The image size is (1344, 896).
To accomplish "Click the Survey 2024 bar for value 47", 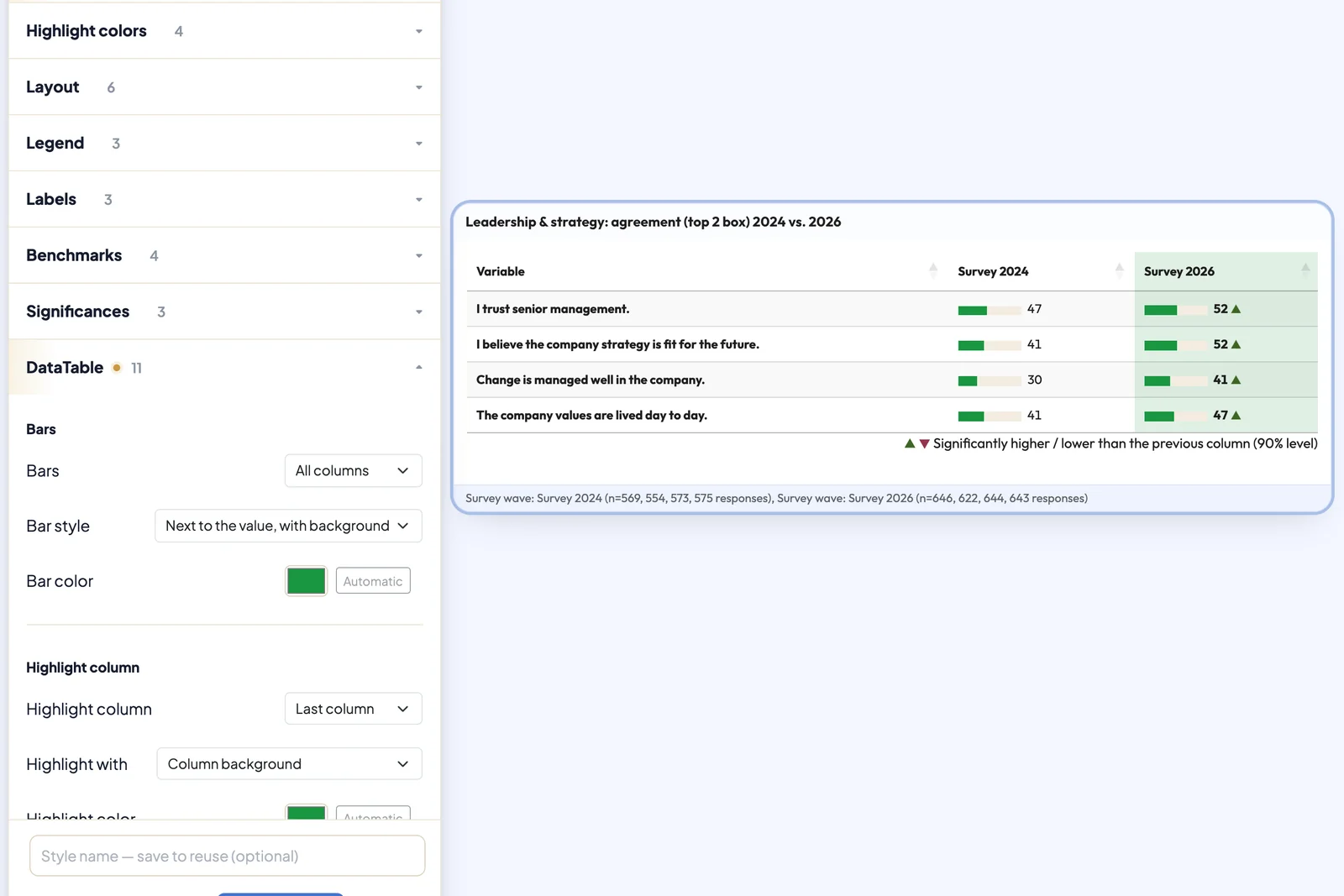I will [990, 310].
